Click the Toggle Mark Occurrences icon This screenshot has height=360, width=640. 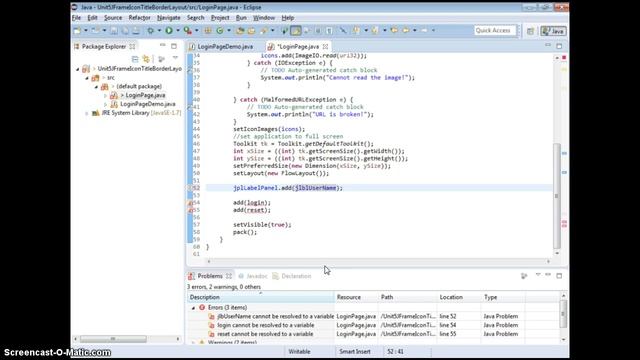click(296, 31)
